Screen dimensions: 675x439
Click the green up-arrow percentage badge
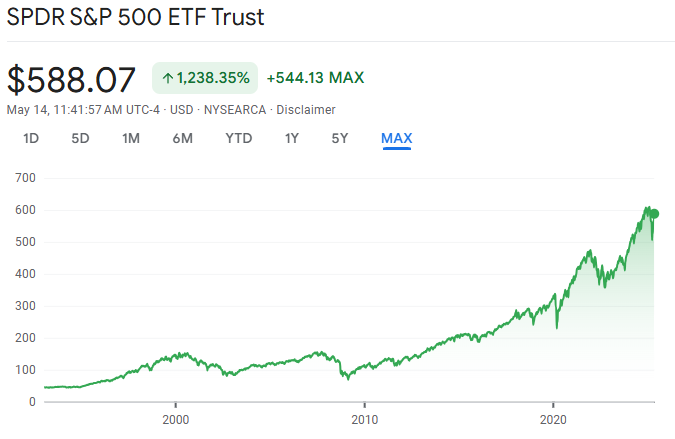coord(205,78)
